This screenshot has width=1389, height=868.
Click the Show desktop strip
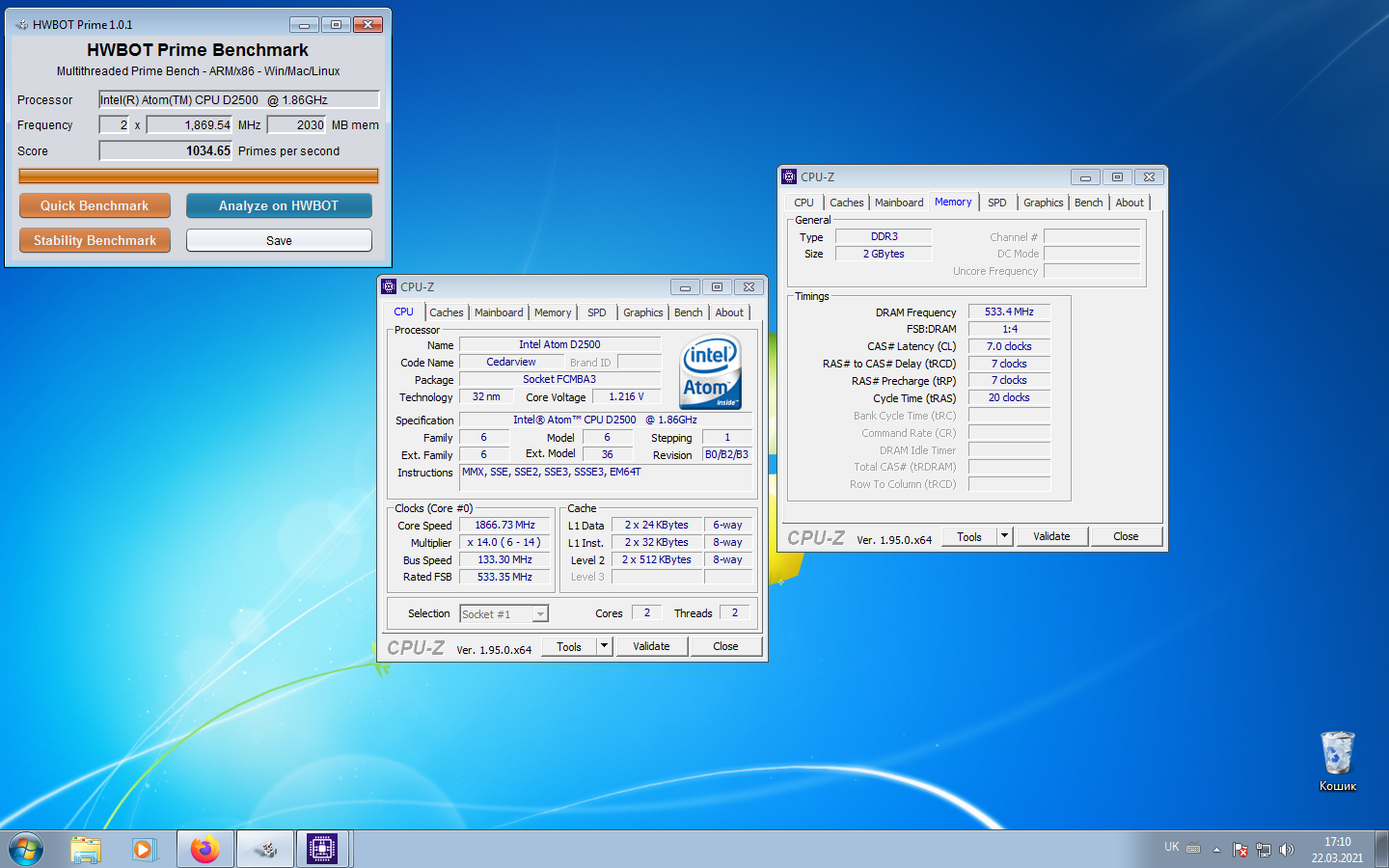point(1382,850)
